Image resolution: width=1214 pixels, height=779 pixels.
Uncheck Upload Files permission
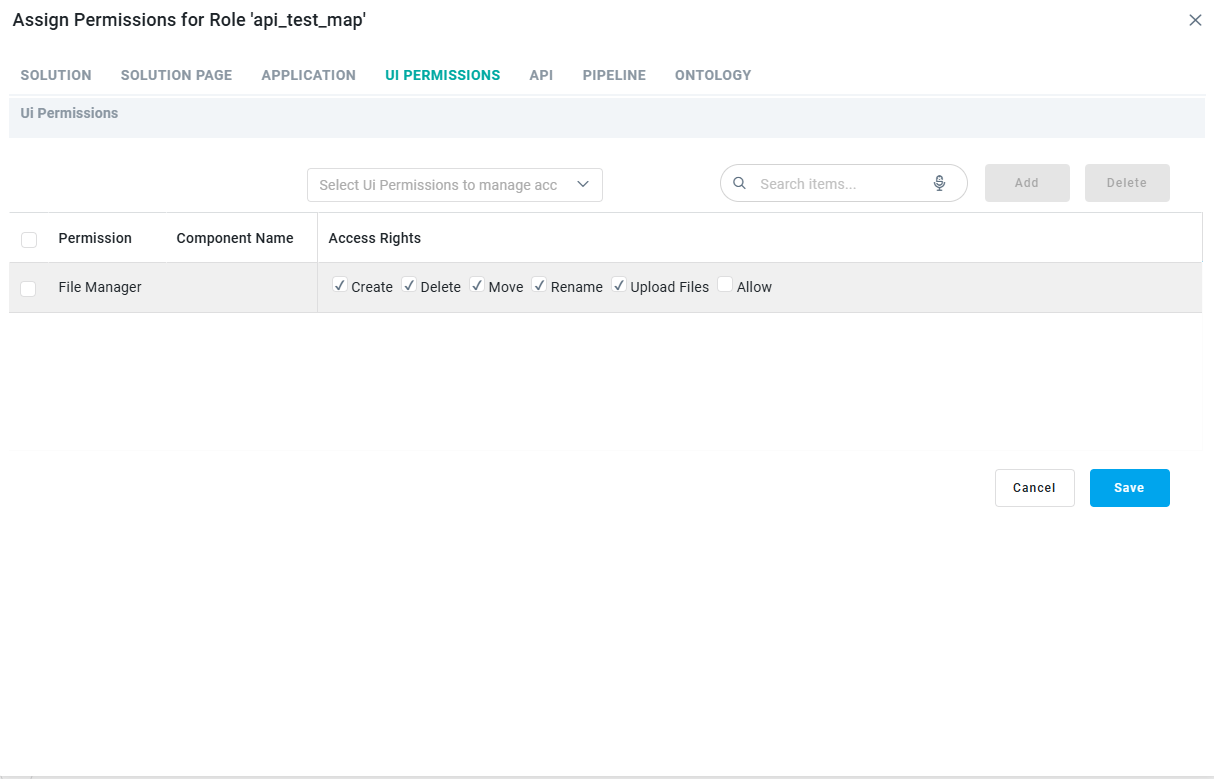[x=619, y=285]
